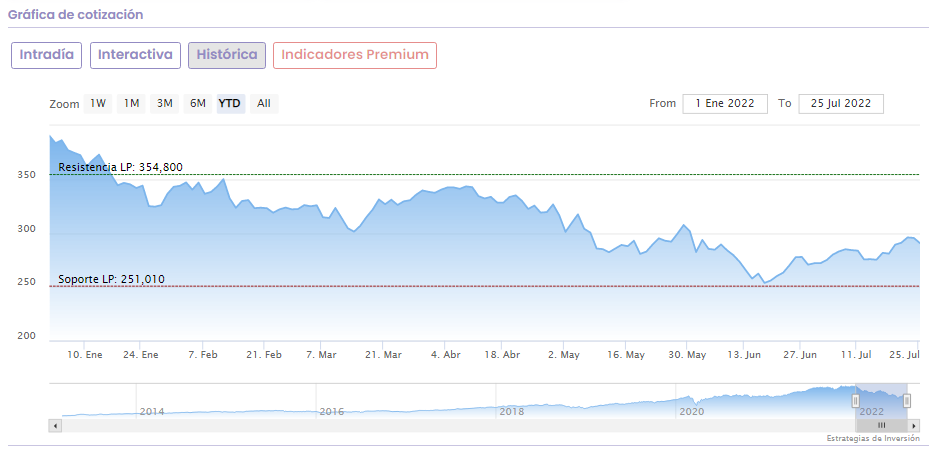
Task: Show All historical data
Action: pos(263,103)
